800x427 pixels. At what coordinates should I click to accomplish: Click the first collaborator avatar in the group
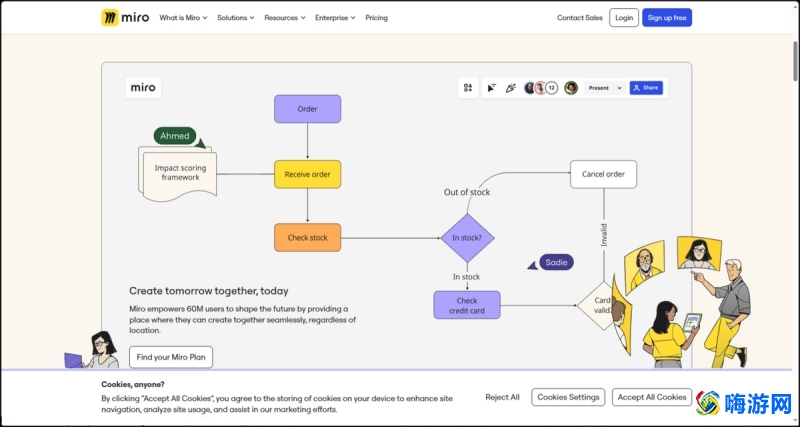530,88
